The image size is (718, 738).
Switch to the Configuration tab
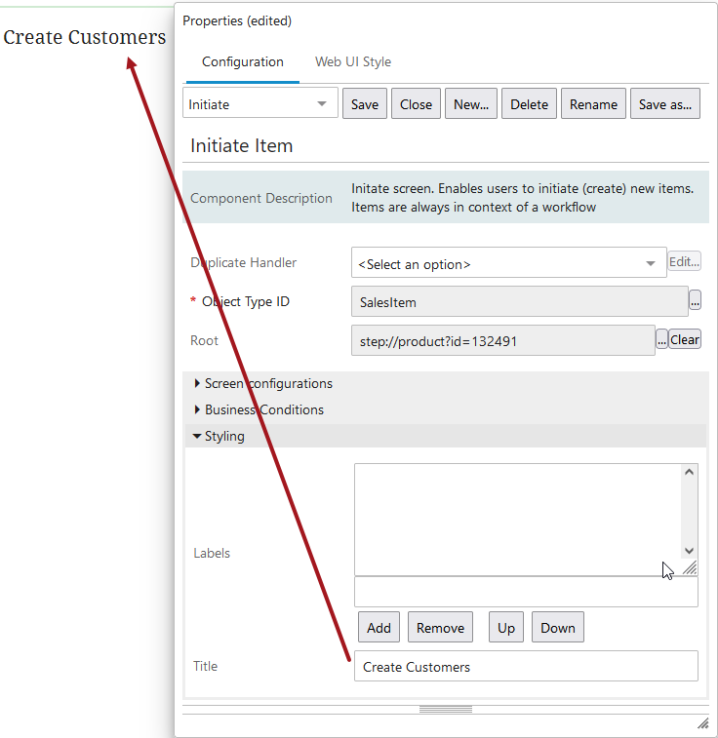(242, 62)
